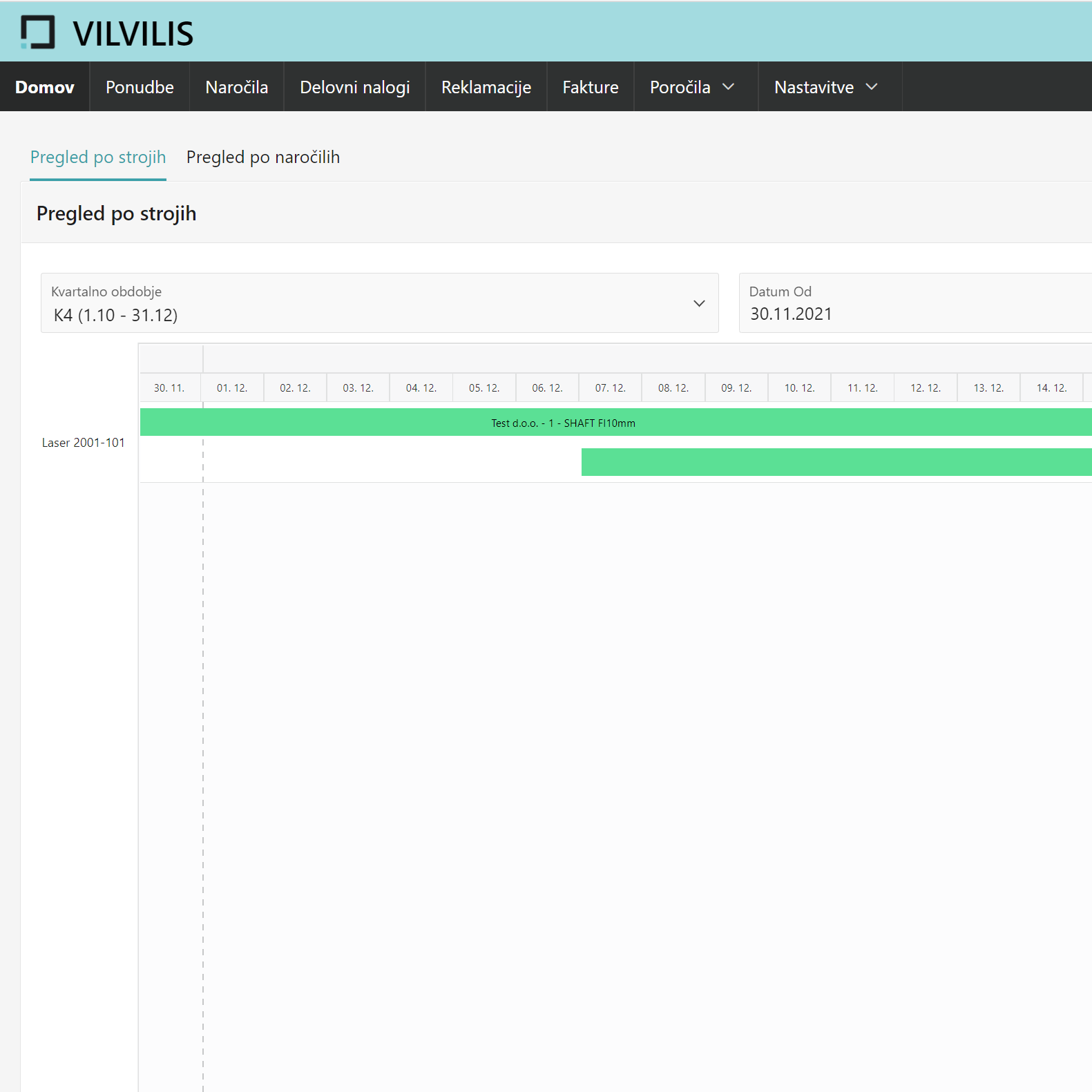
Task: Open the Ponudbe menu item
Action: pos(140,87)
